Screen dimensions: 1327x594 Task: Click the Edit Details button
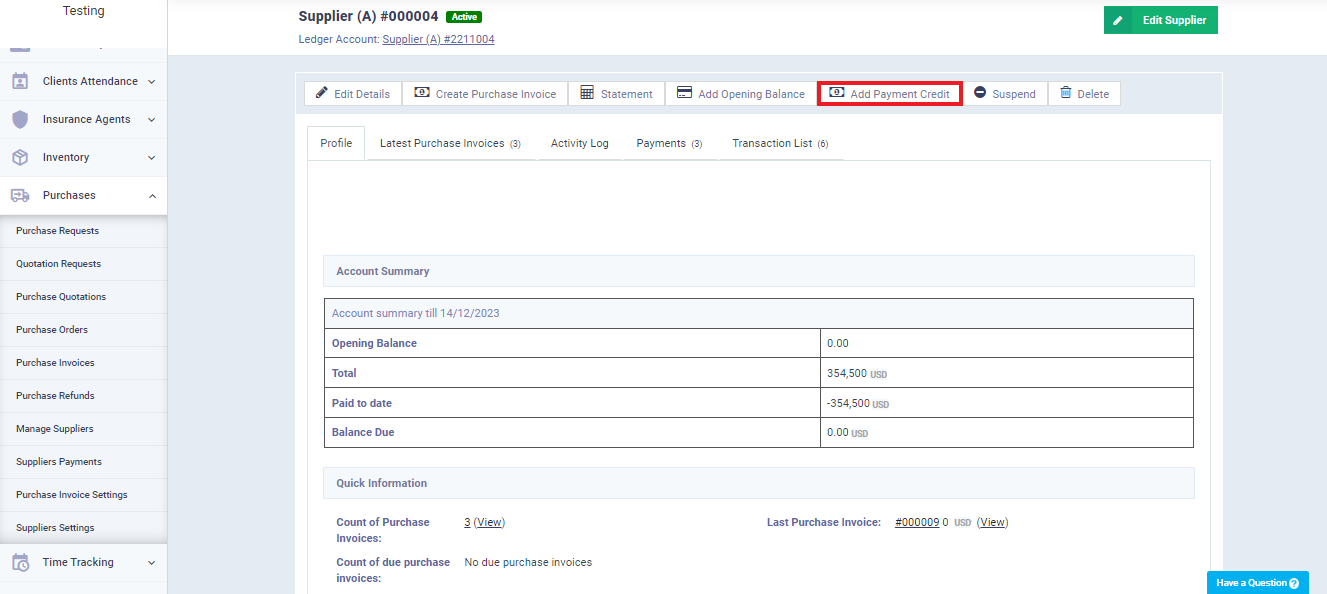tap(353, 93)
